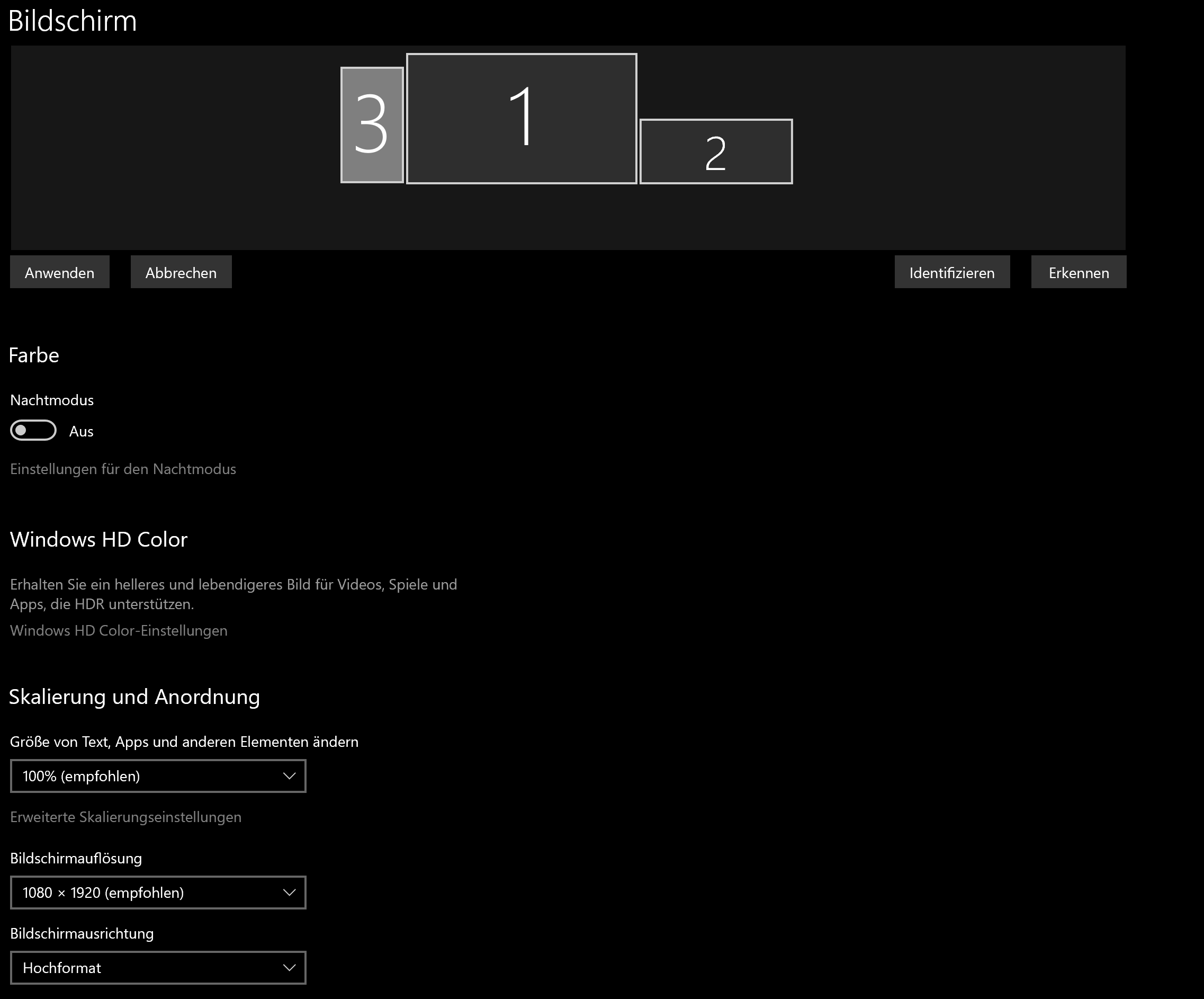The image size is (1204, 999).
Task: Change orientation by opening the Hochformat selector
Action: click(158, 967)
